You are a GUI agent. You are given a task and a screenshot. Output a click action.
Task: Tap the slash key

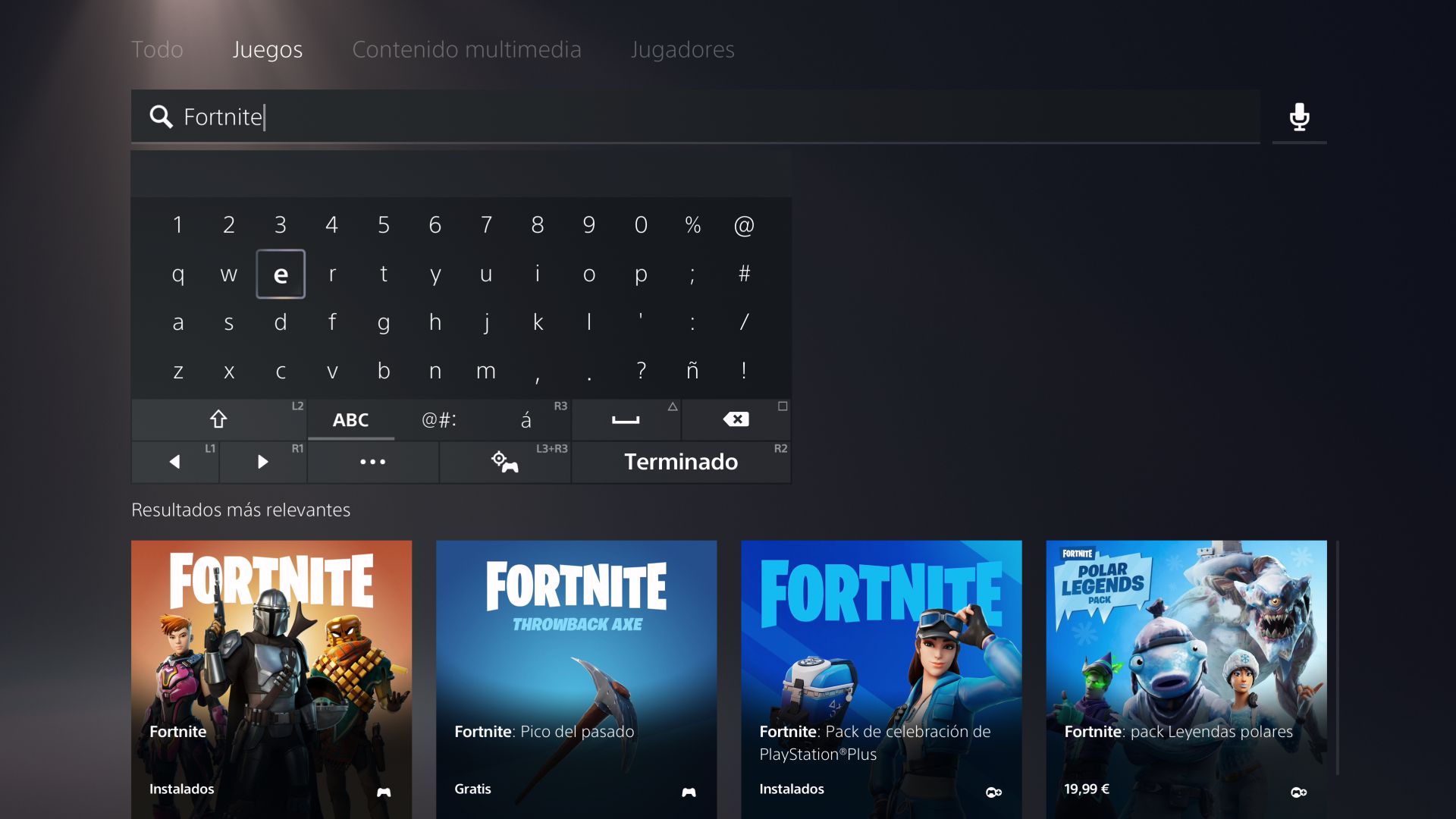[x=744, y=322]
